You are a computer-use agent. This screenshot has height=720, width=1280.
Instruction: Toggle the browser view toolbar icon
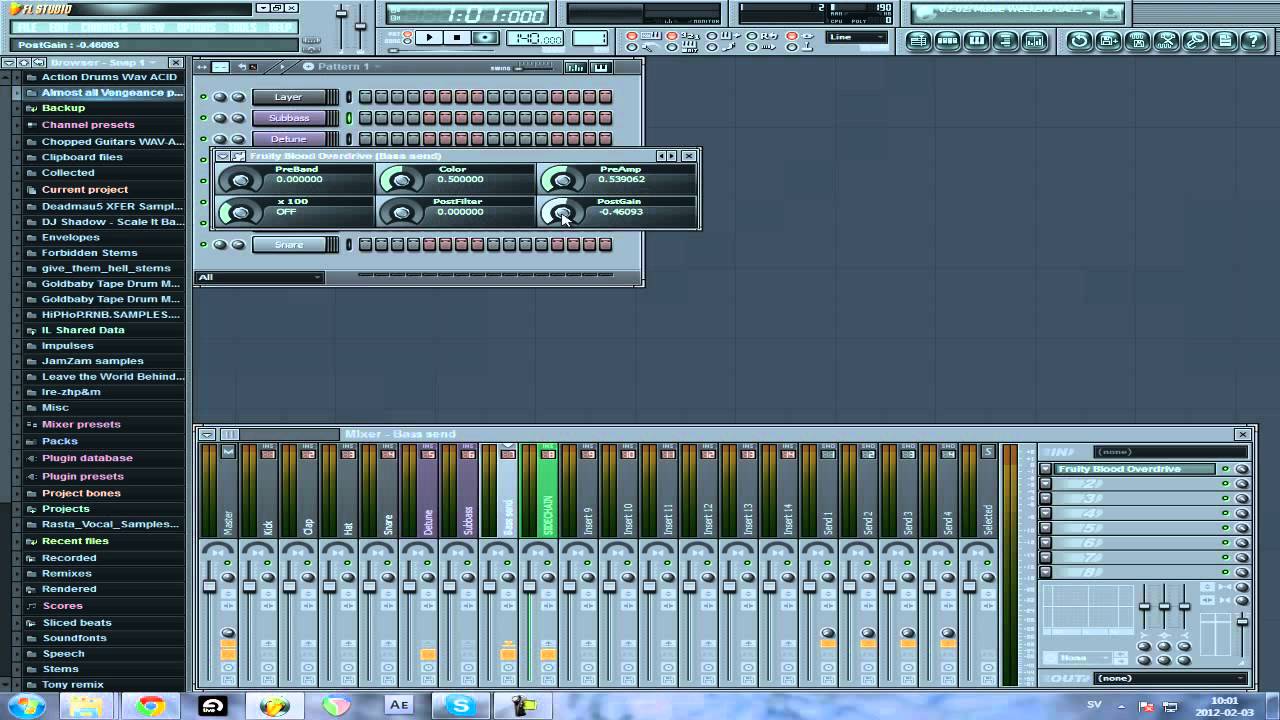[x=1006, y=41]
